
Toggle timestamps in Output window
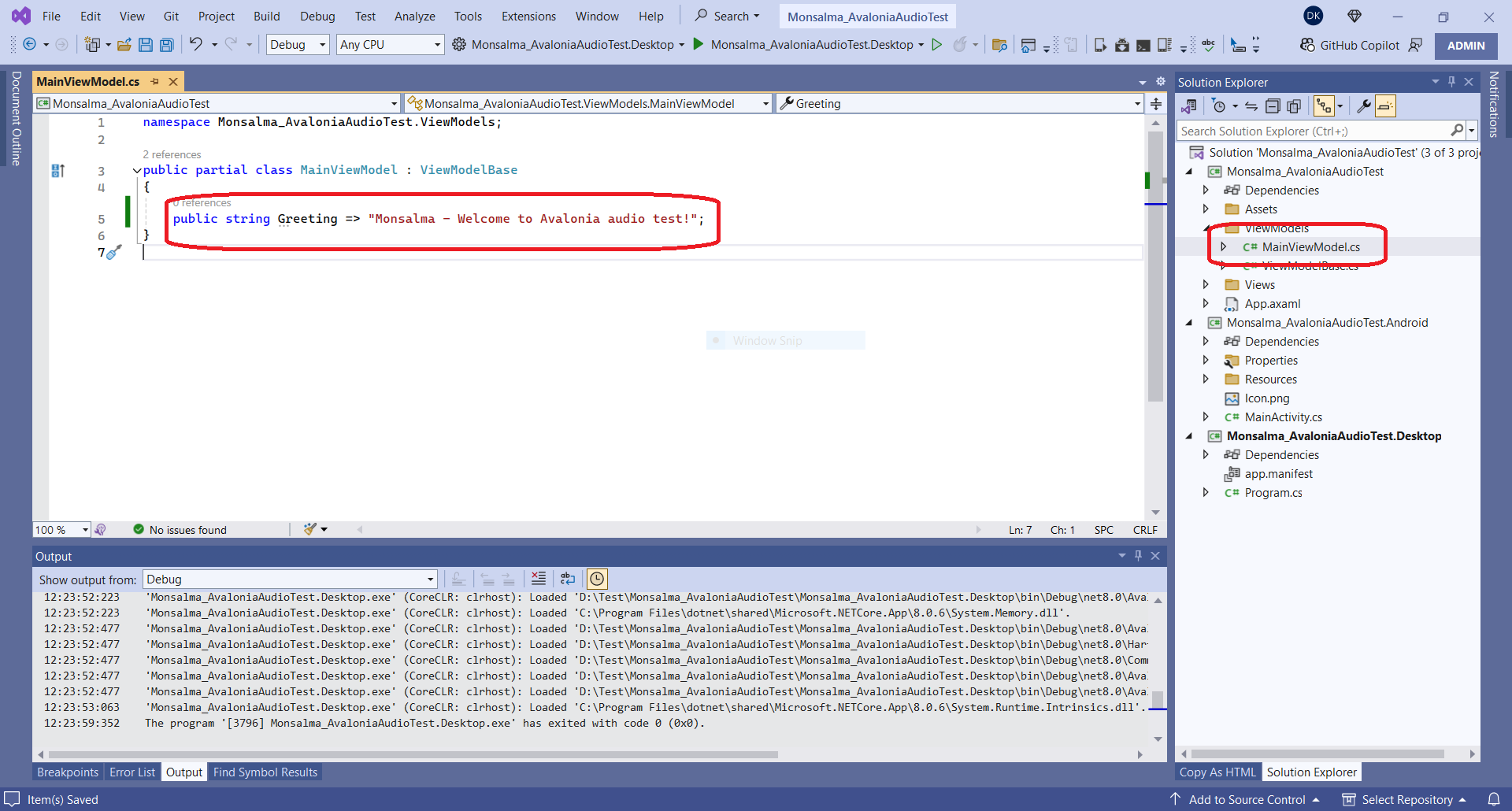598,579
